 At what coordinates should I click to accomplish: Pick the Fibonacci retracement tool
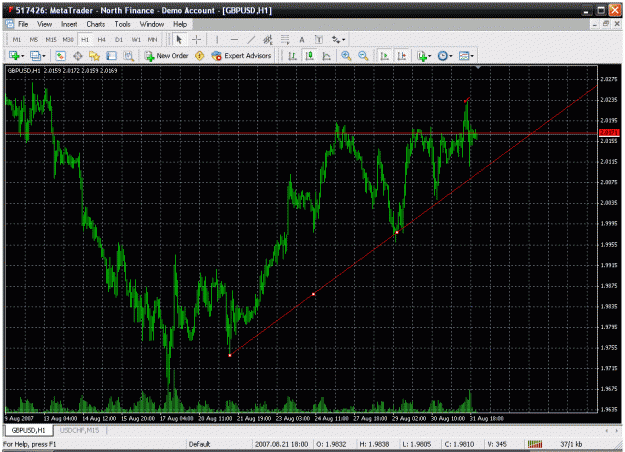[285, 39]
